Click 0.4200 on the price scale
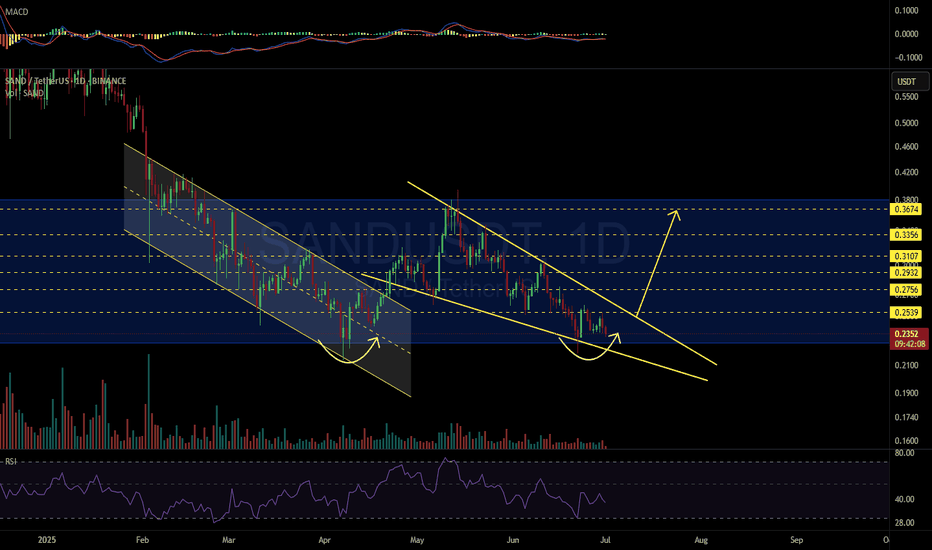The height and width of the screenshot is (550, 932). [906, 172]
